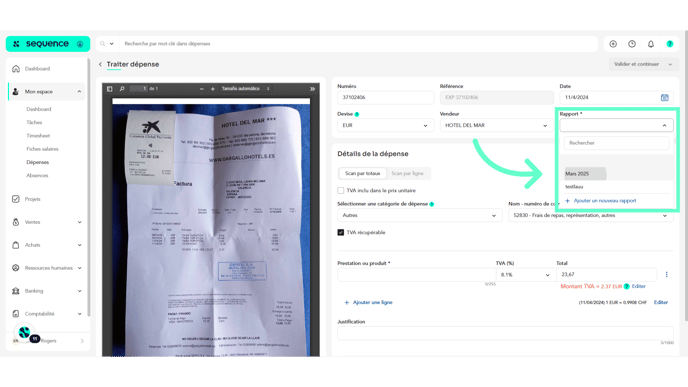The width and height of the screenshot is (688, 387).
Task: Switch to Scan par ligne mode
Action: (x=407, y=173)
